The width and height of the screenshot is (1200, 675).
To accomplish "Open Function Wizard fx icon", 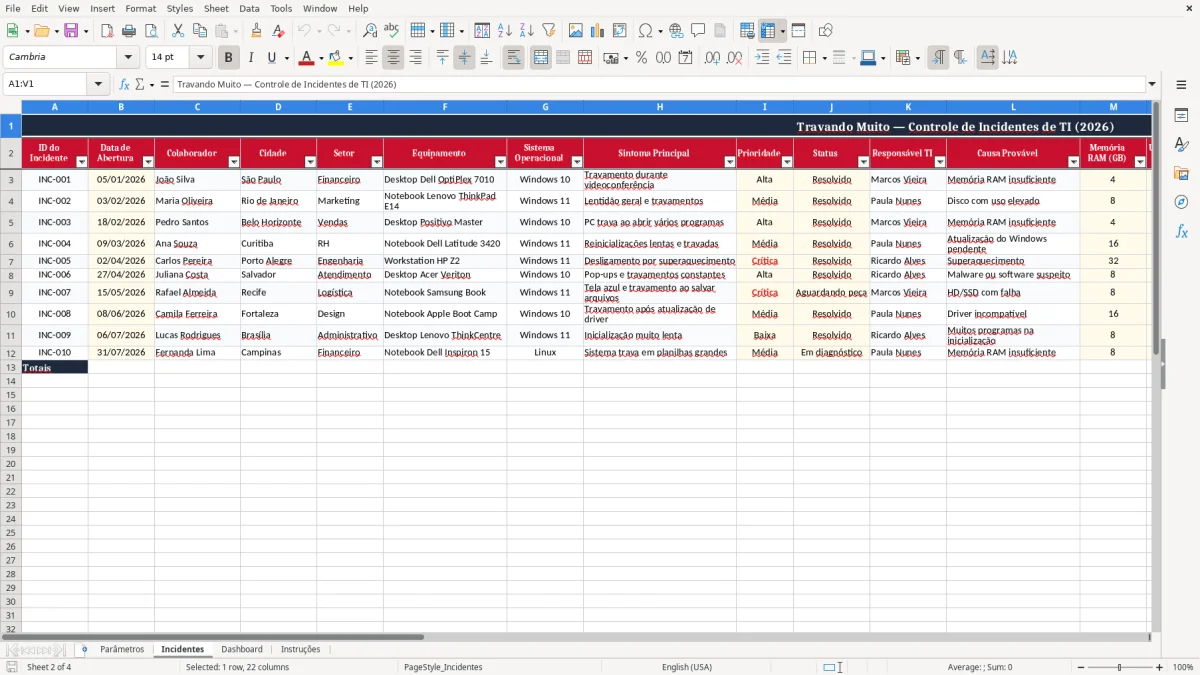I will click(125, 84).
